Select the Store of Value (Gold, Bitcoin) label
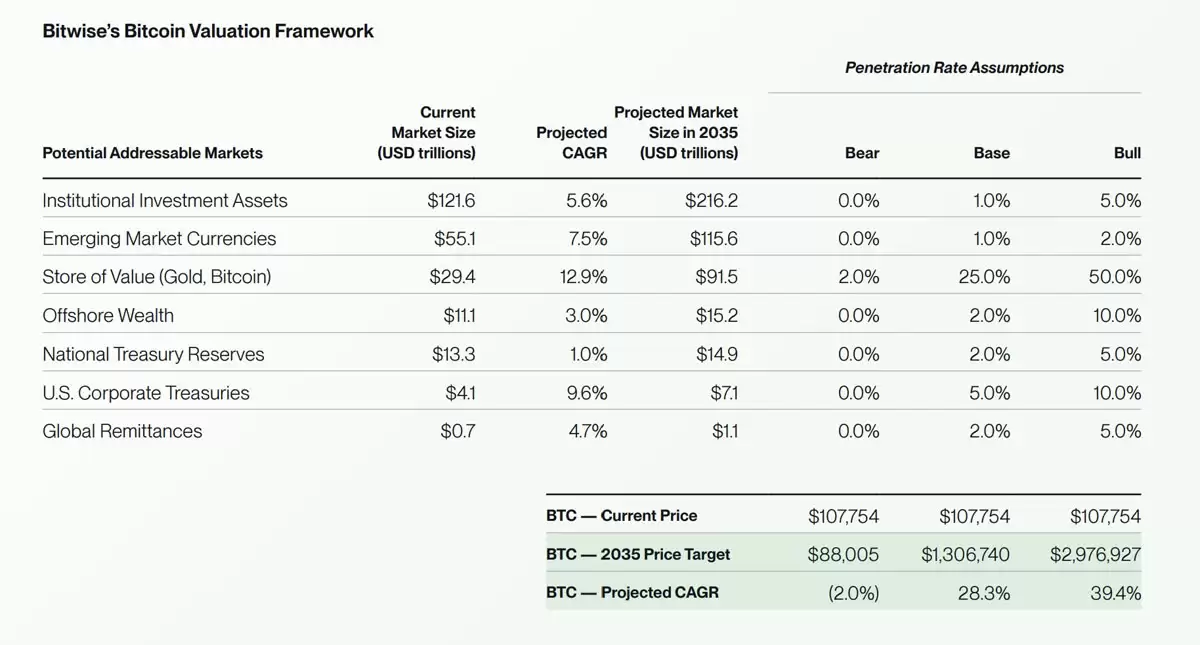The width and height of the screenshot is (1200, 645). pos(157,277)
